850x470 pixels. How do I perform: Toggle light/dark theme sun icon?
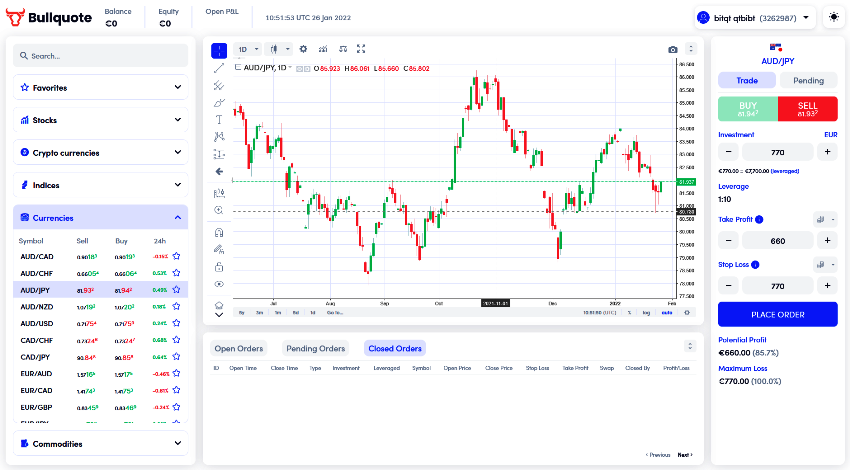[x=834, y=17]
